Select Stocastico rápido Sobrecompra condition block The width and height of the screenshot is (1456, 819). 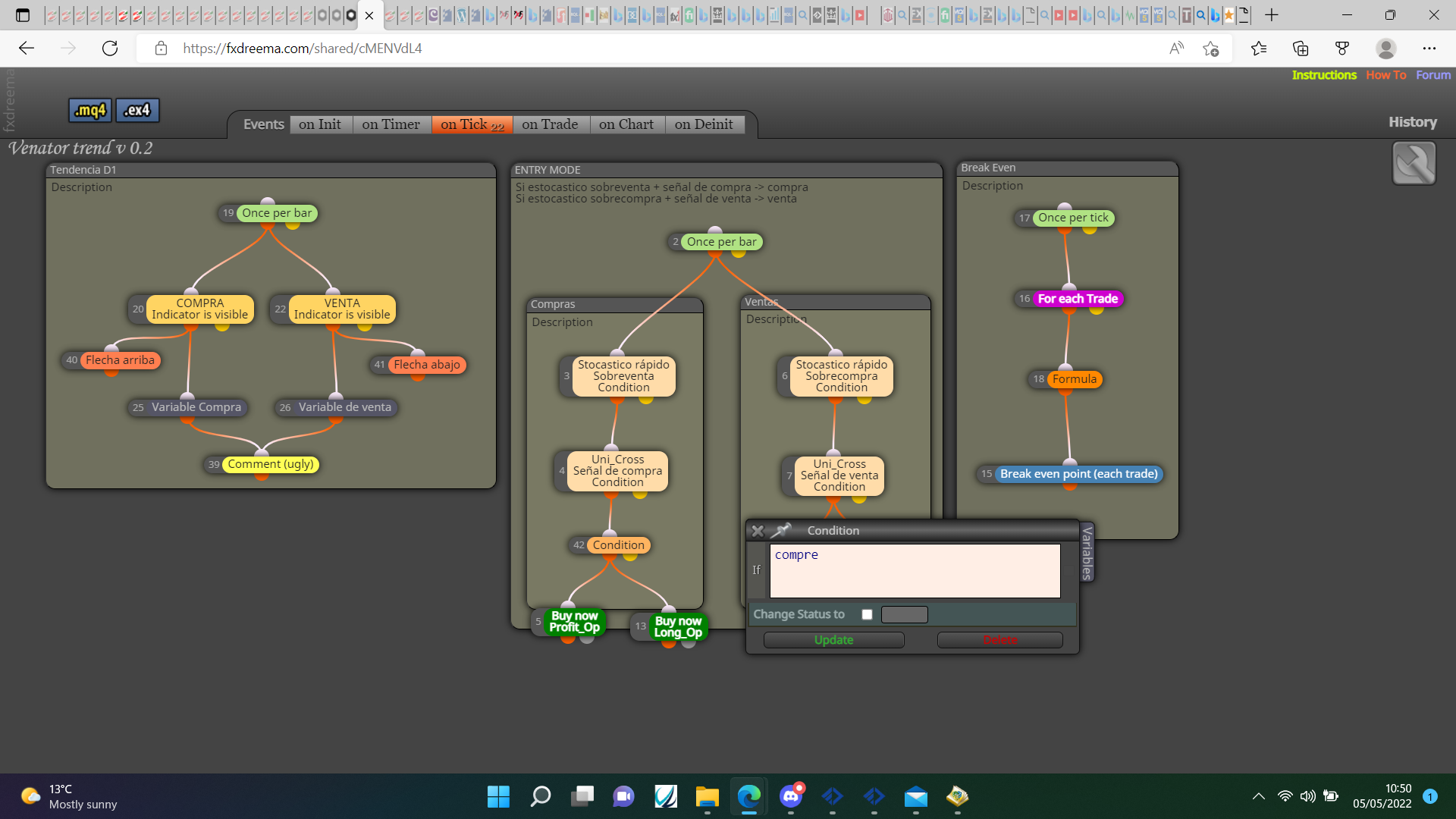click(x=841, y=376)
